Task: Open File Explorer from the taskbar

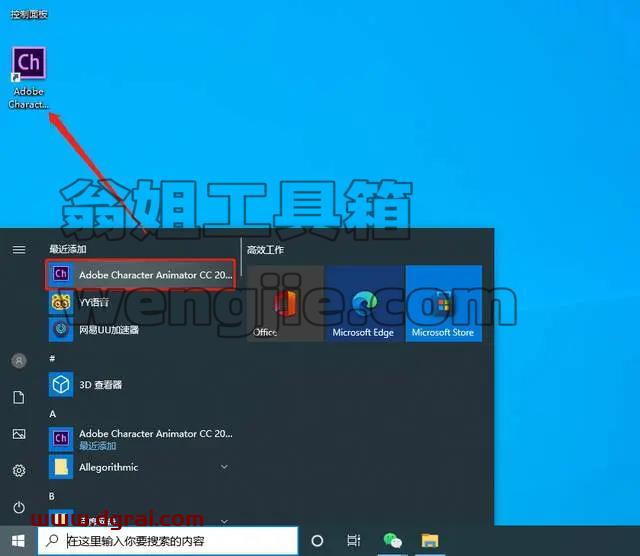Action: (x=430, y=541)
